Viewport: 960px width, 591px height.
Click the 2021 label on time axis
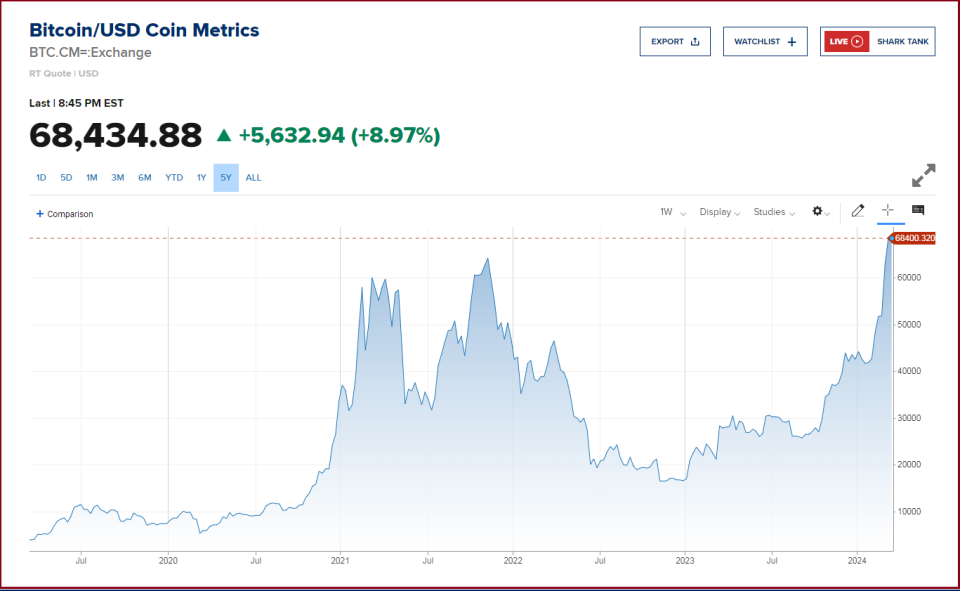point(340,560)
